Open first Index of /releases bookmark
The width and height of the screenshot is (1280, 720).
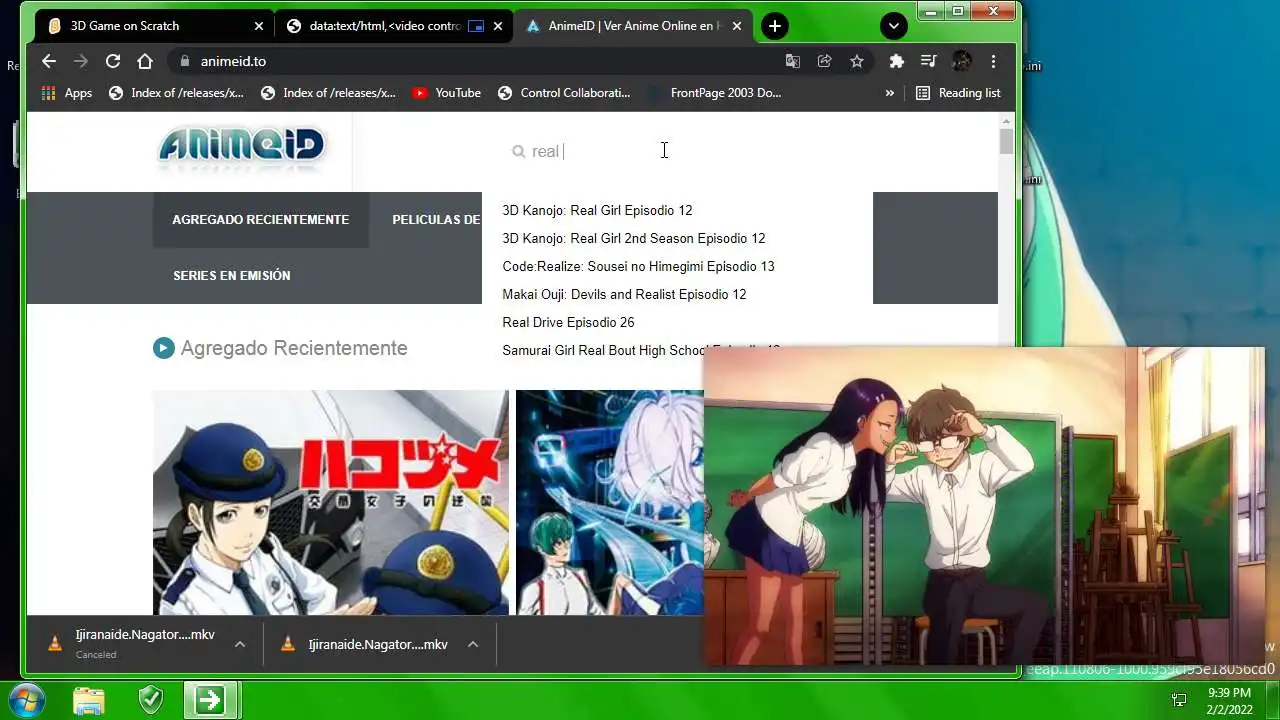pyautogui.click(x=176, y=93)
